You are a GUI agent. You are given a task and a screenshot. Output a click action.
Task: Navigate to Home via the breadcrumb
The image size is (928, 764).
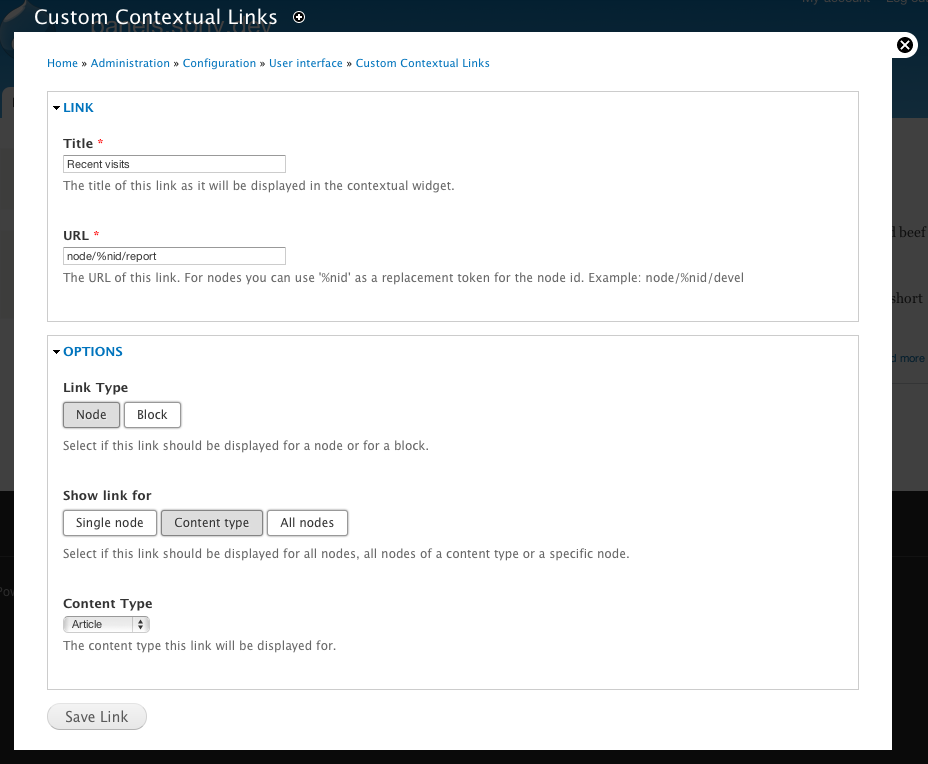pyautogui.click(x=62, y=63)
